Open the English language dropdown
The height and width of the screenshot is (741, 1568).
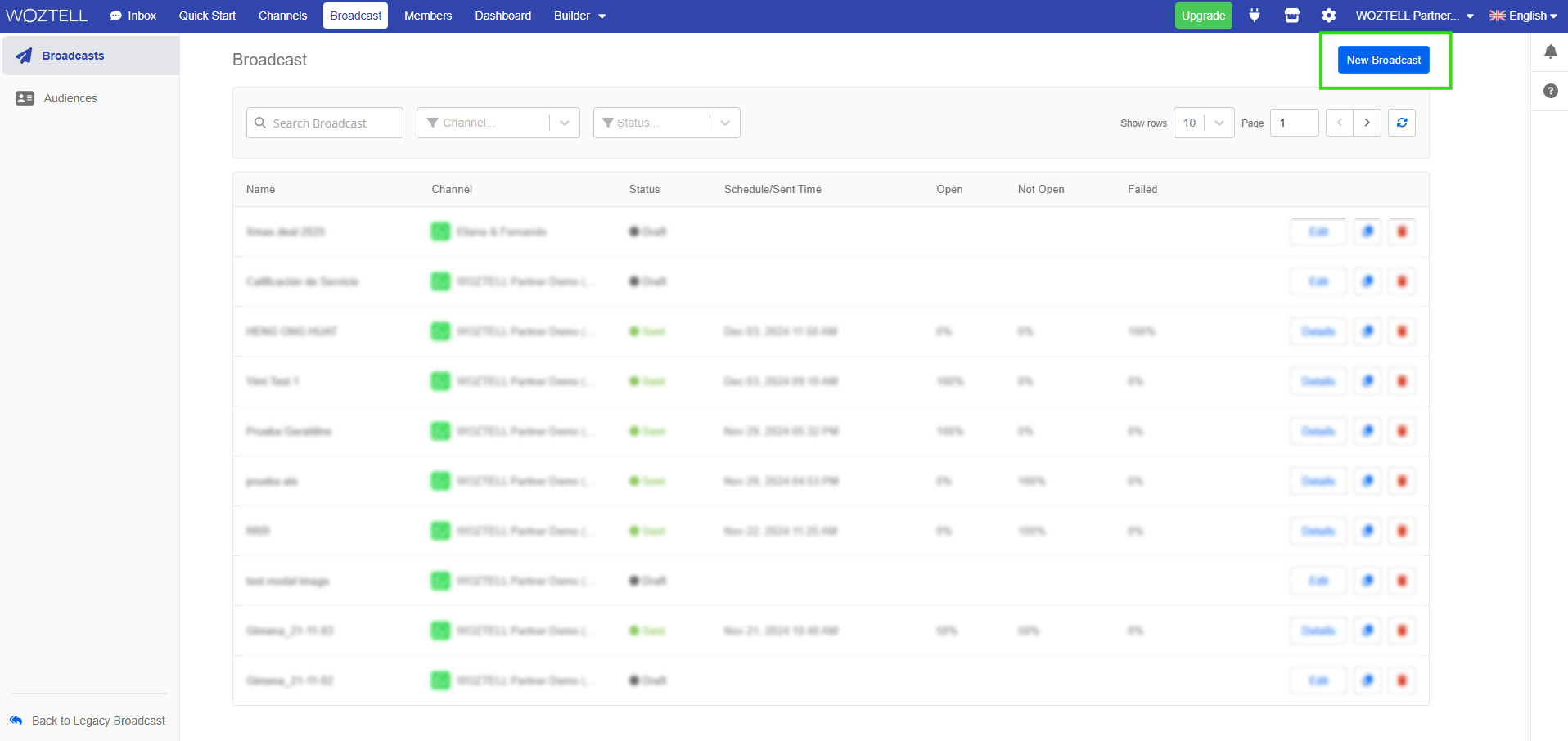tap(1523, 16)
